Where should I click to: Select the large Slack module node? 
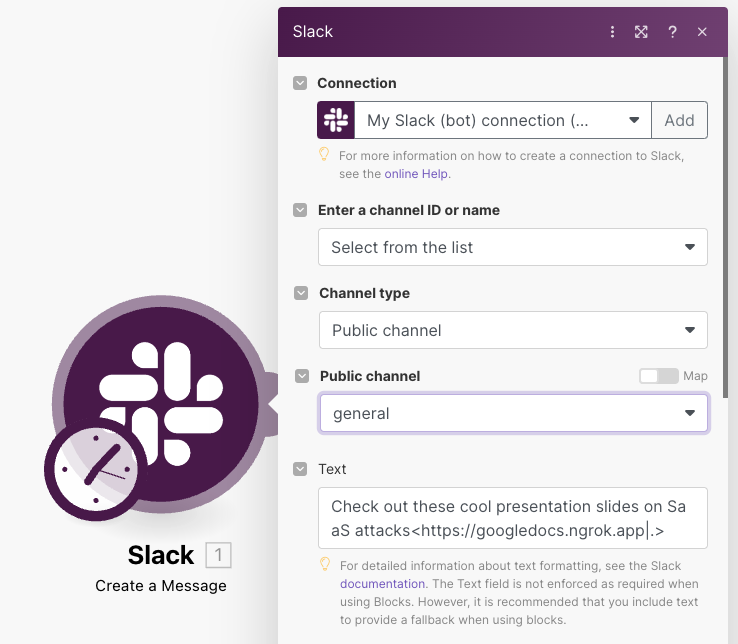tap(161, 404)
